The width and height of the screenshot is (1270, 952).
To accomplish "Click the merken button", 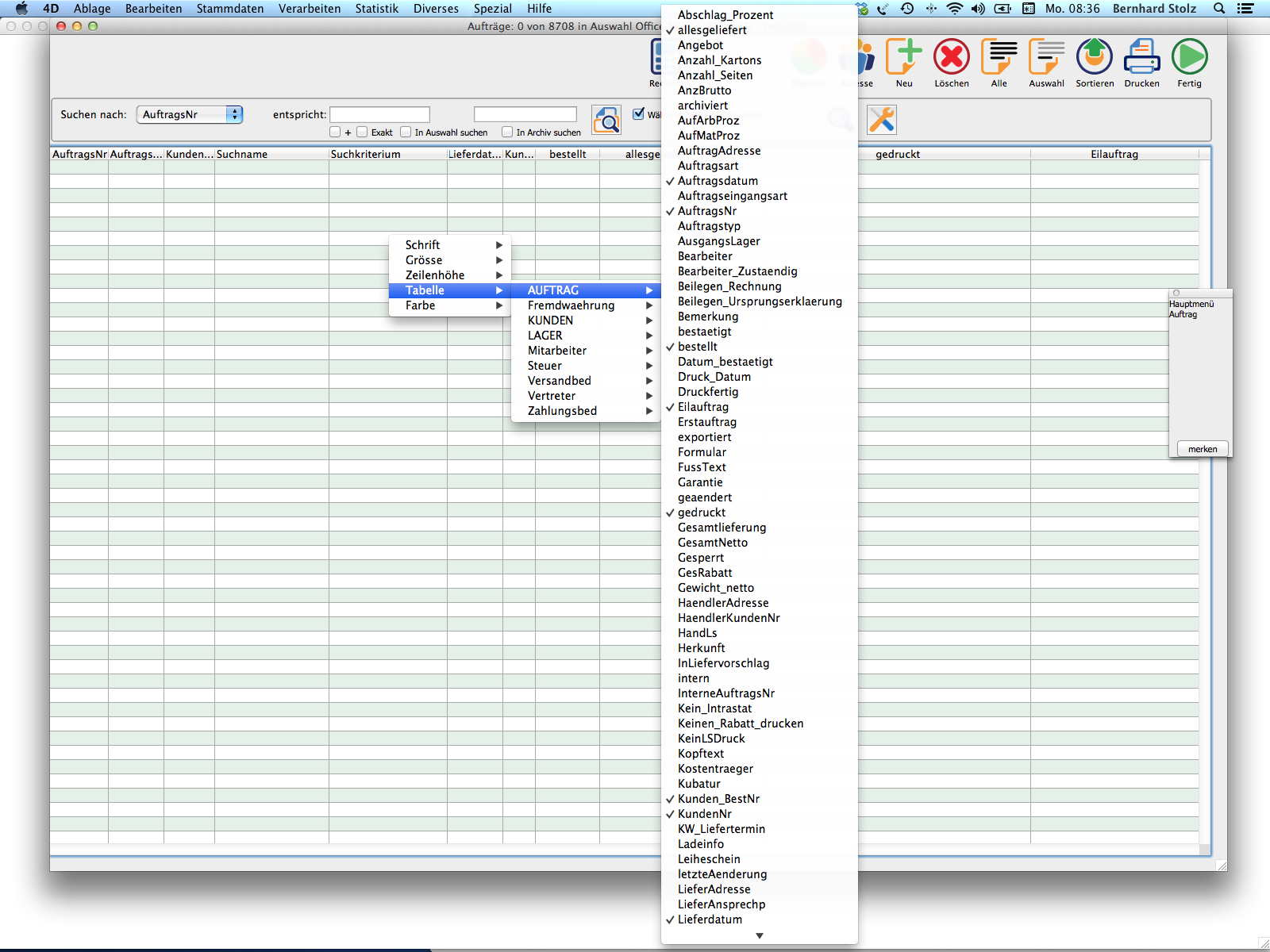I will pyautogui.click(x=1202, y=449).
